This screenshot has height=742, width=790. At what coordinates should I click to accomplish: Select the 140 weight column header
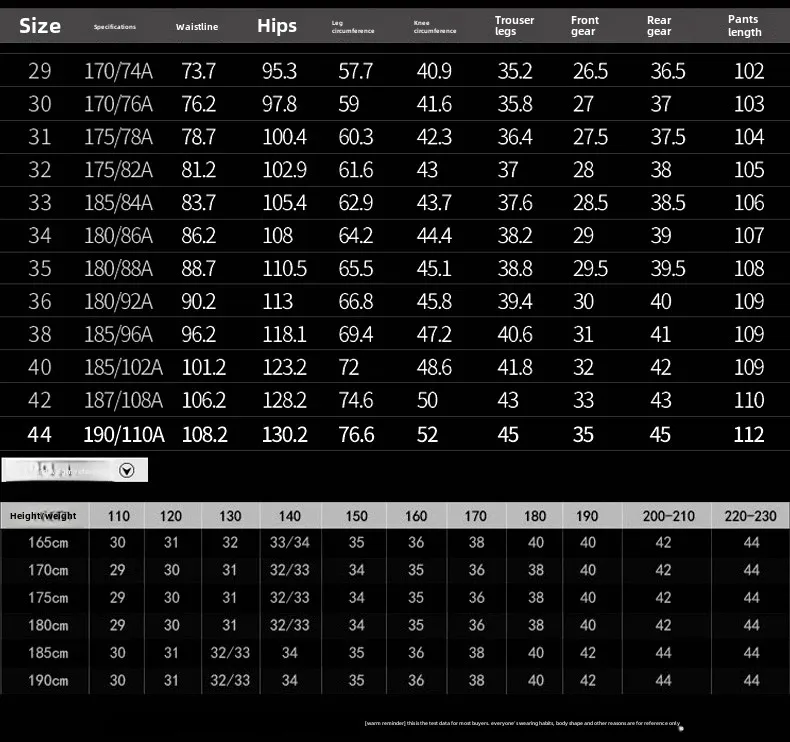coord(290,516)
